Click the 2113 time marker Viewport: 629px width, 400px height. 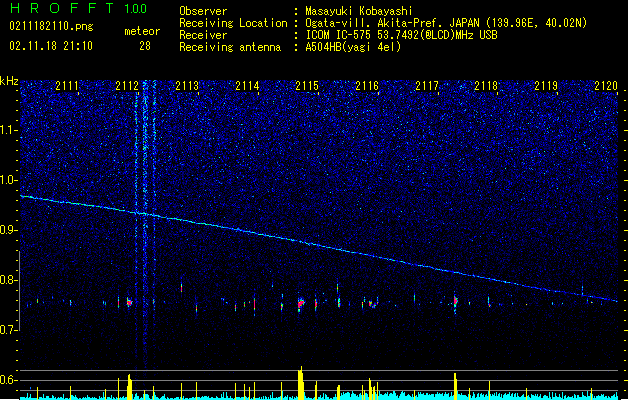point(187,85)
